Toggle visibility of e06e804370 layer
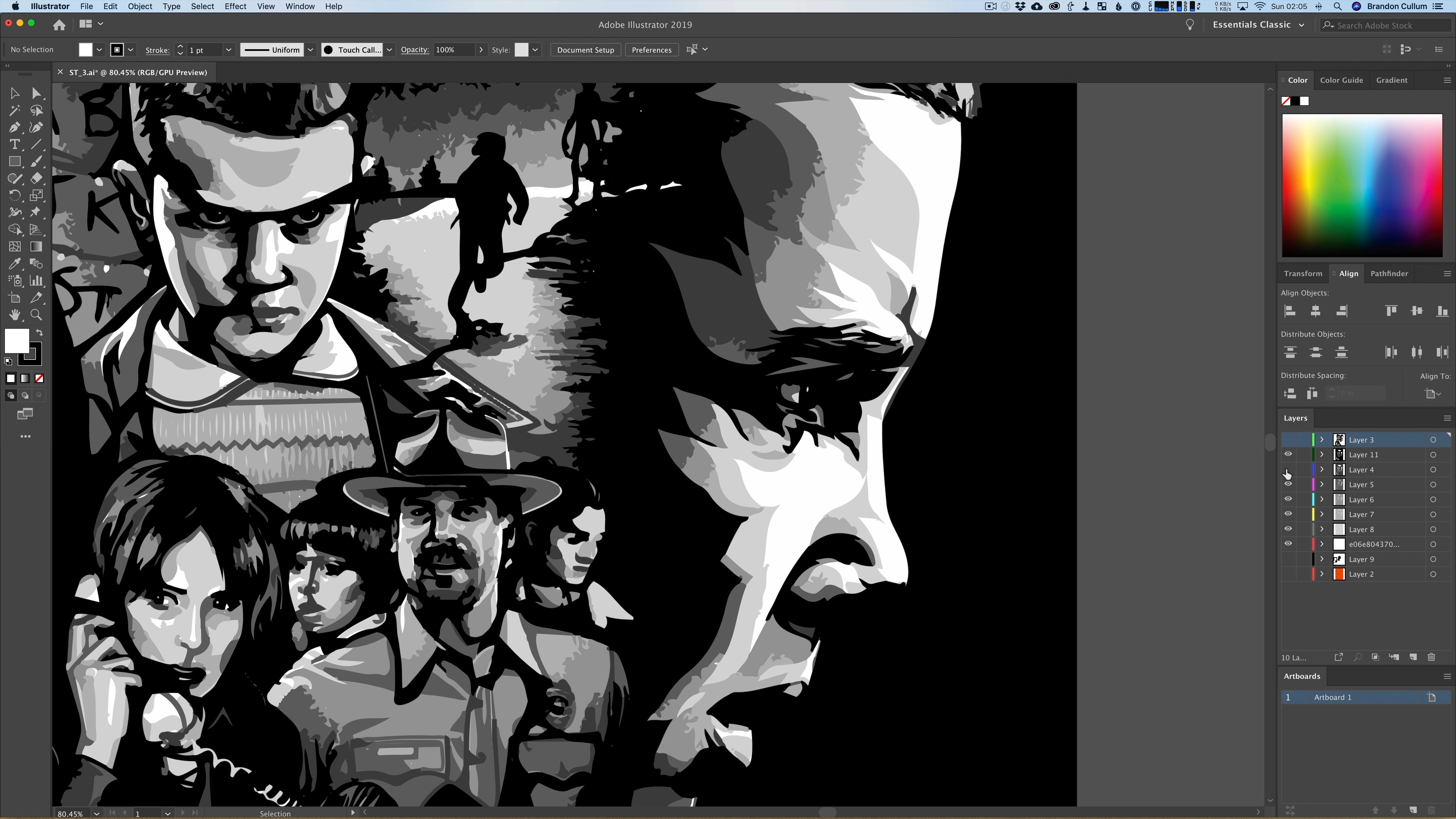Viewport: 1456px width, 819px height. [x=1288, y=544]
